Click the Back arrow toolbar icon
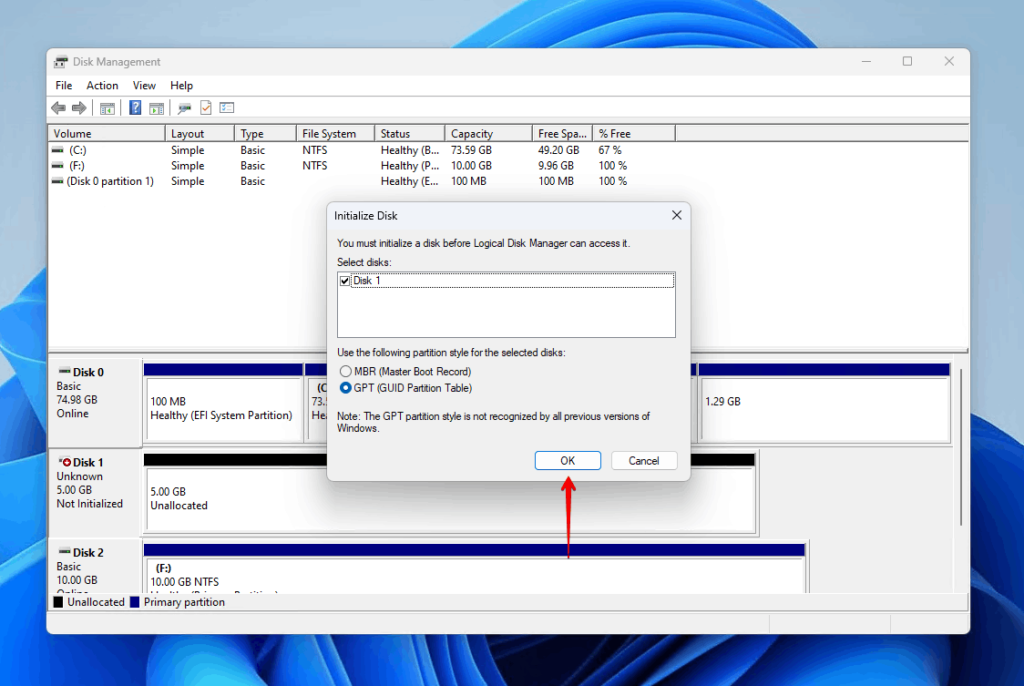This screenshot has width=1024, height=686. (x=58, y=108)
